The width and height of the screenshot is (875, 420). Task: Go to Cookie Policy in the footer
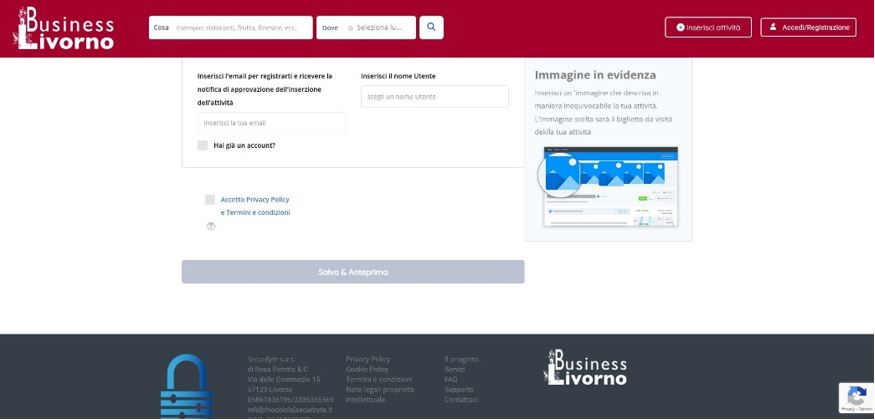367,369
